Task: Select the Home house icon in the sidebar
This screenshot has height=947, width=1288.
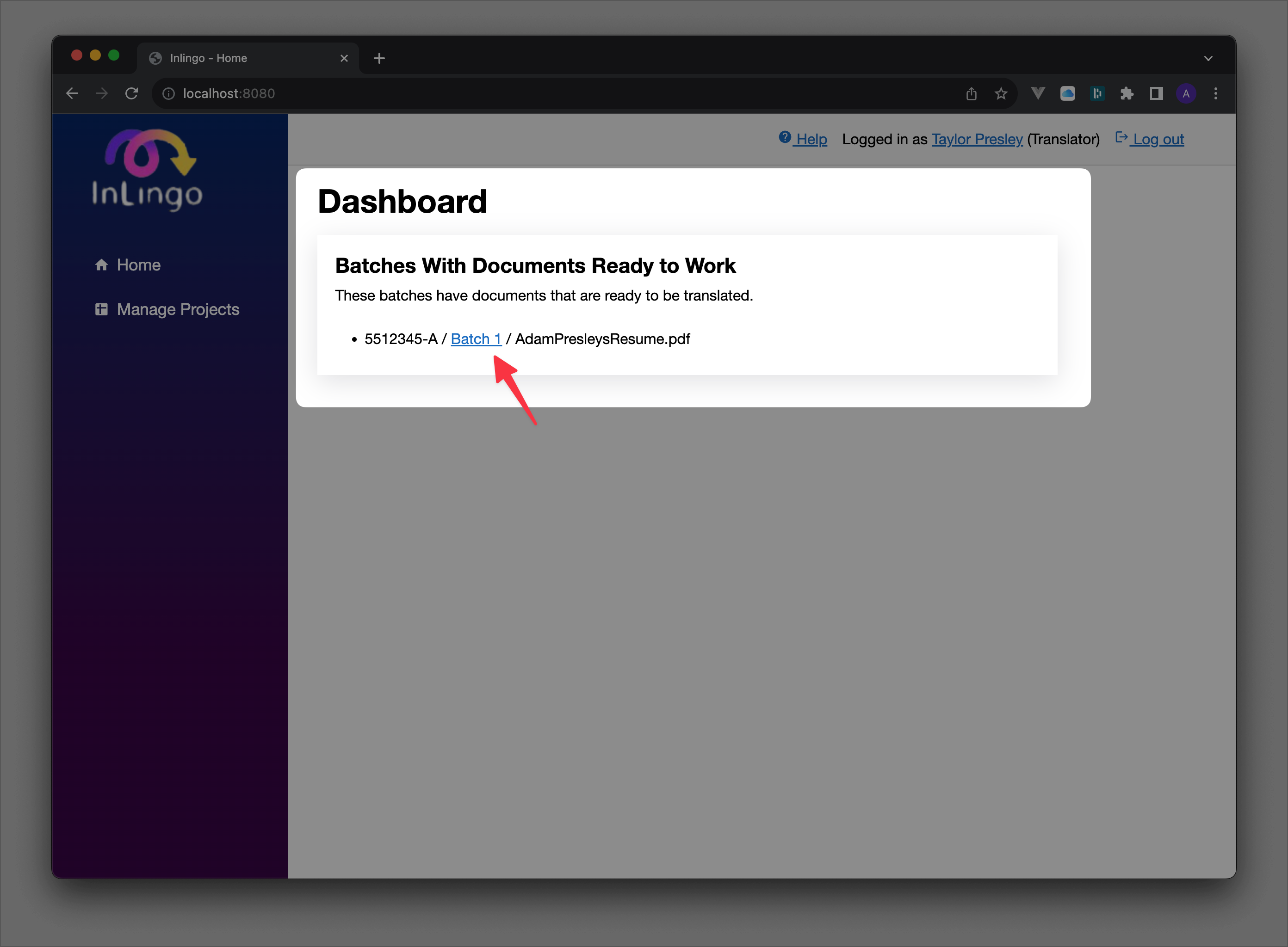Action: point(101,265)
